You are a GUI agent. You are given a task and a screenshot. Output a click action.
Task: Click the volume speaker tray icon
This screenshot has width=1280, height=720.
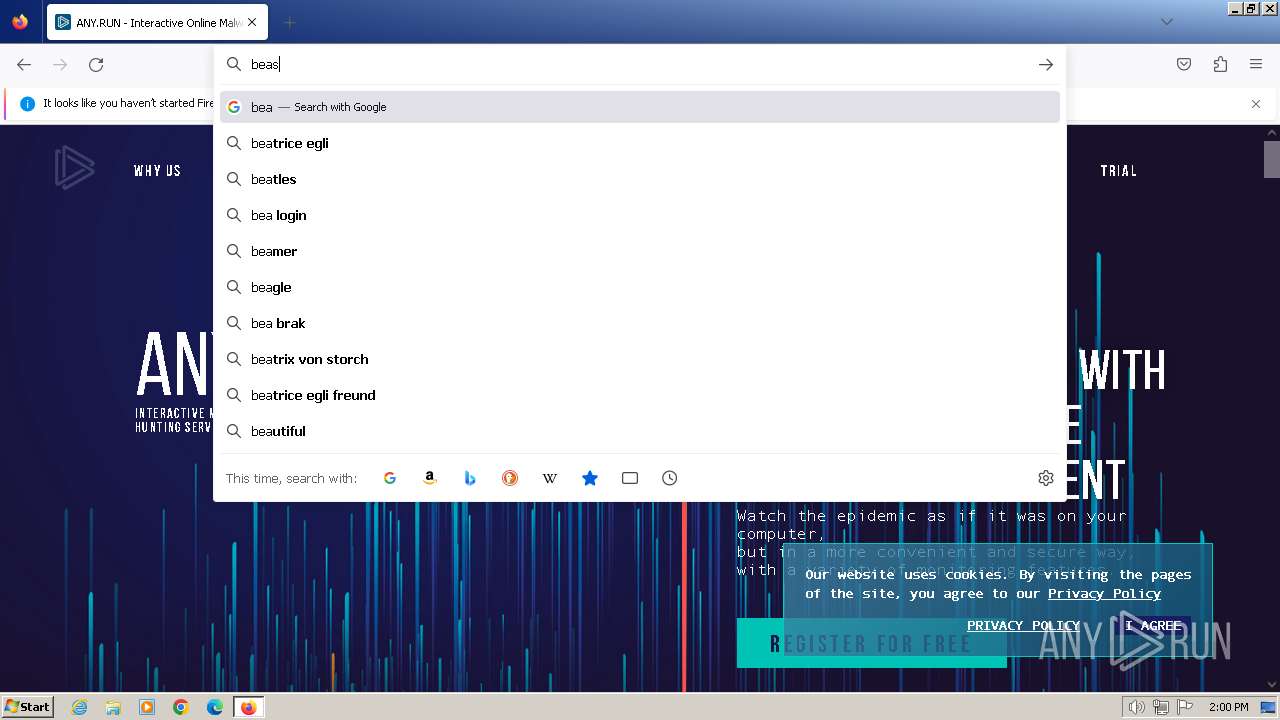pyautogui.click(x=1136, y=707)
